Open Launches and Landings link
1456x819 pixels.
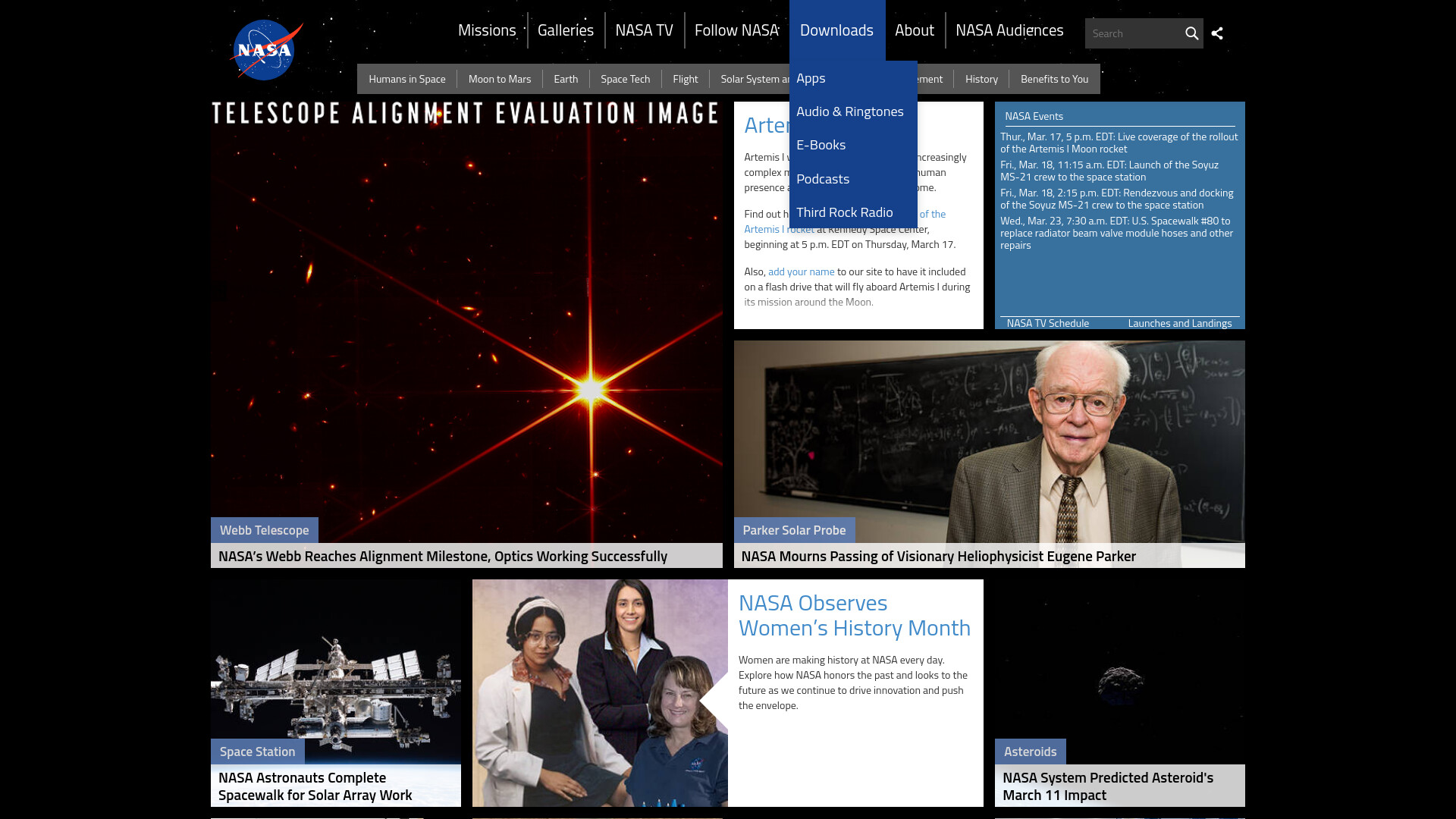1179,323
